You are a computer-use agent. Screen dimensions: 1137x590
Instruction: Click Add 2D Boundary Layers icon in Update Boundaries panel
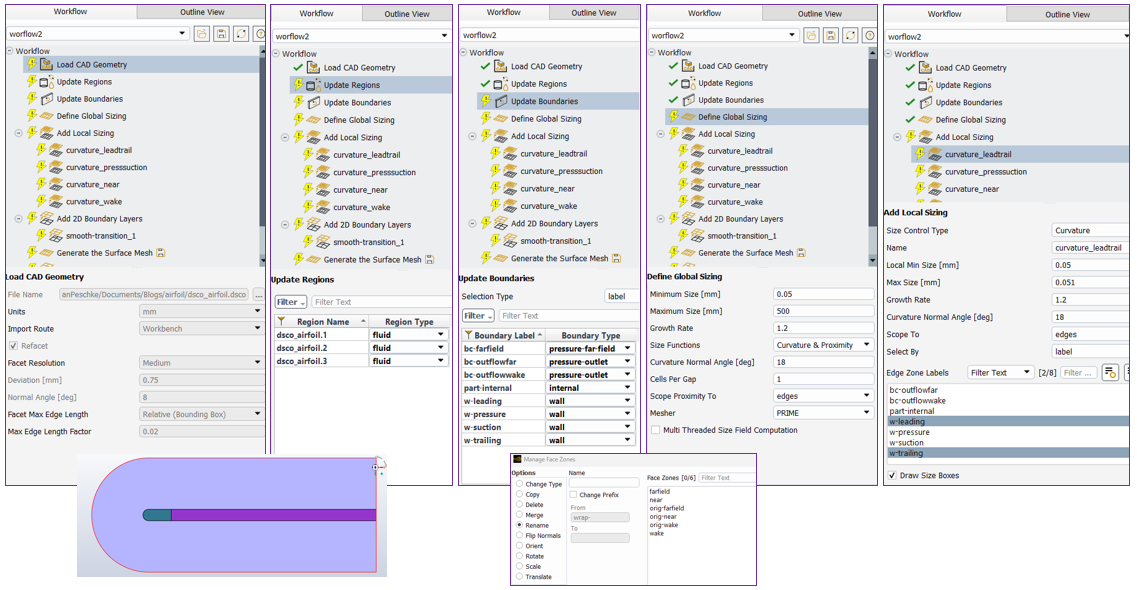coord(501,223)
